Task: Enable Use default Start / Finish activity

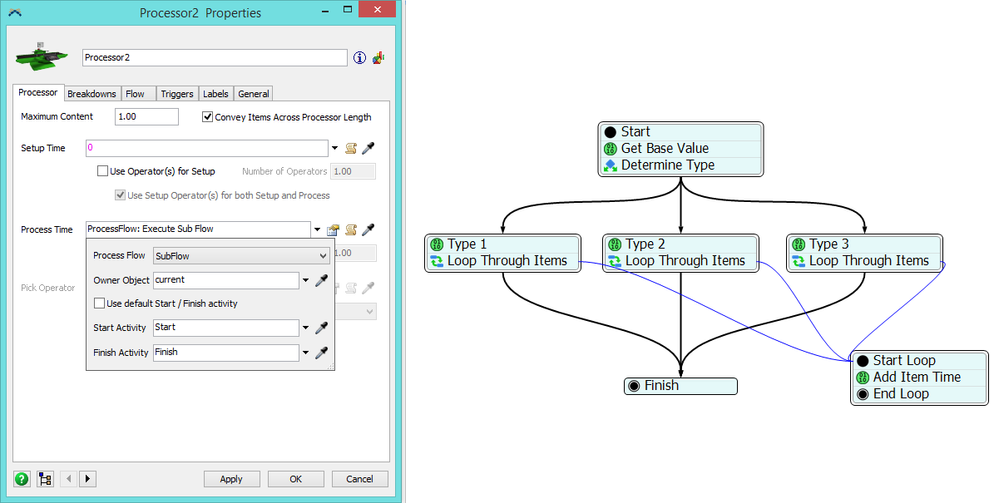Action: tap(99, 304)
